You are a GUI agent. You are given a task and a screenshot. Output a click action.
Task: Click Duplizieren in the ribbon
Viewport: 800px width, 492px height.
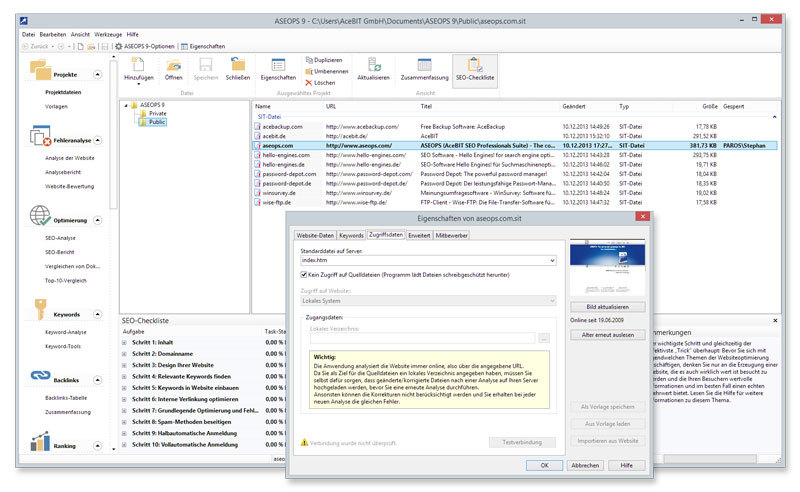pyautogui.click(x=324, y=60)
